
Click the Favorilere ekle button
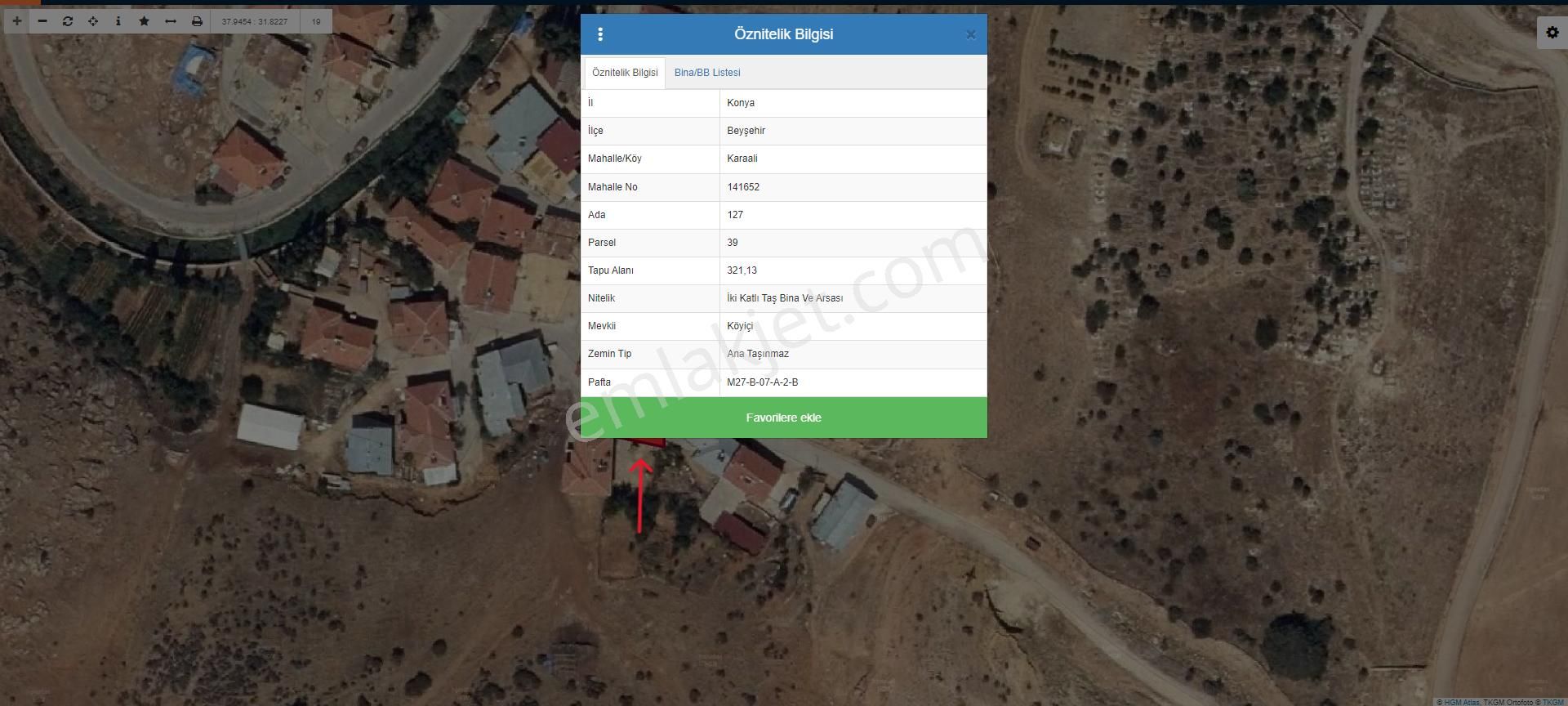tap(783, 418)
